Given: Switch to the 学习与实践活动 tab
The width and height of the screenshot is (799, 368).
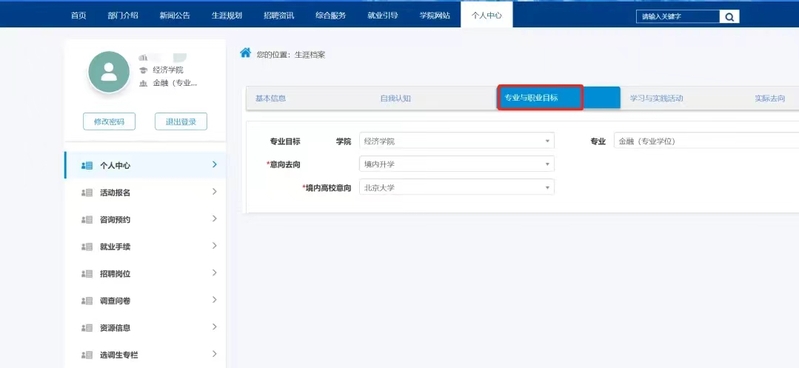Looking at the screenshot, I should pyautogui.click(x=656, y=98).
